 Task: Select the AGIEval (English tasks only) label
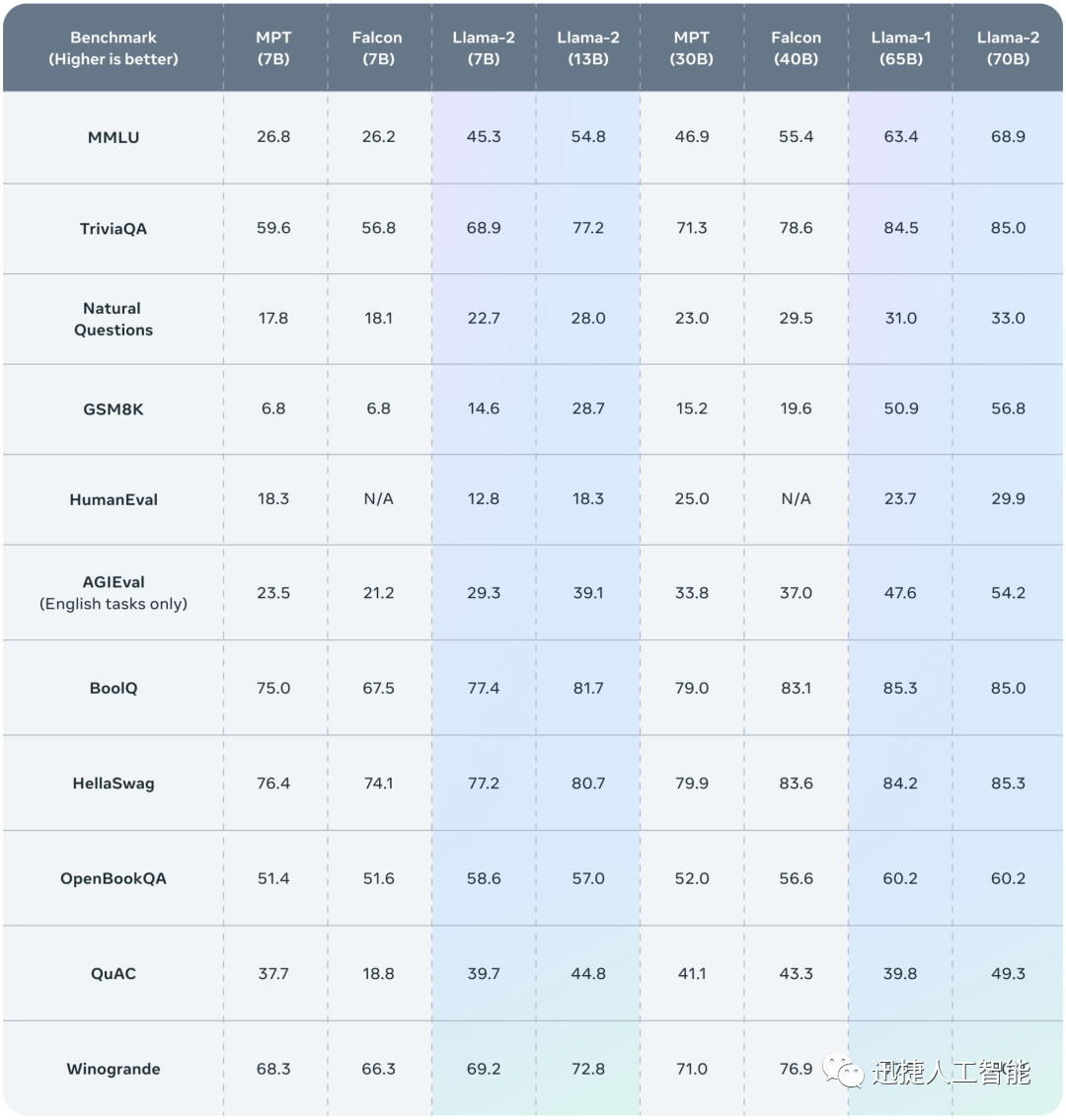[x=114, y=592]
